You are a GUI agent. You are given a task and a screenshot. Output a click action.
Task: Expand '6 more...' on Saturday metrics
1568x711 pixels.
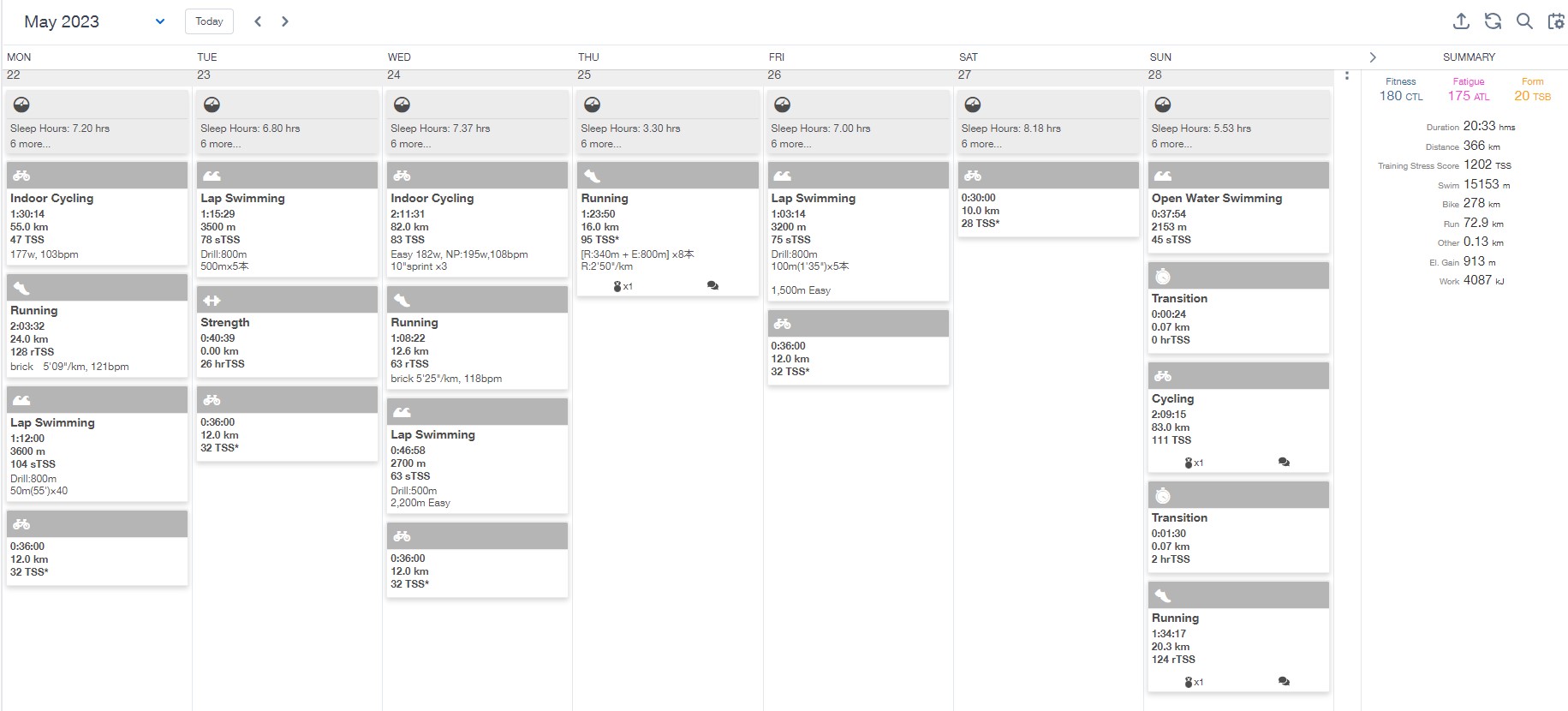[981, 144]
